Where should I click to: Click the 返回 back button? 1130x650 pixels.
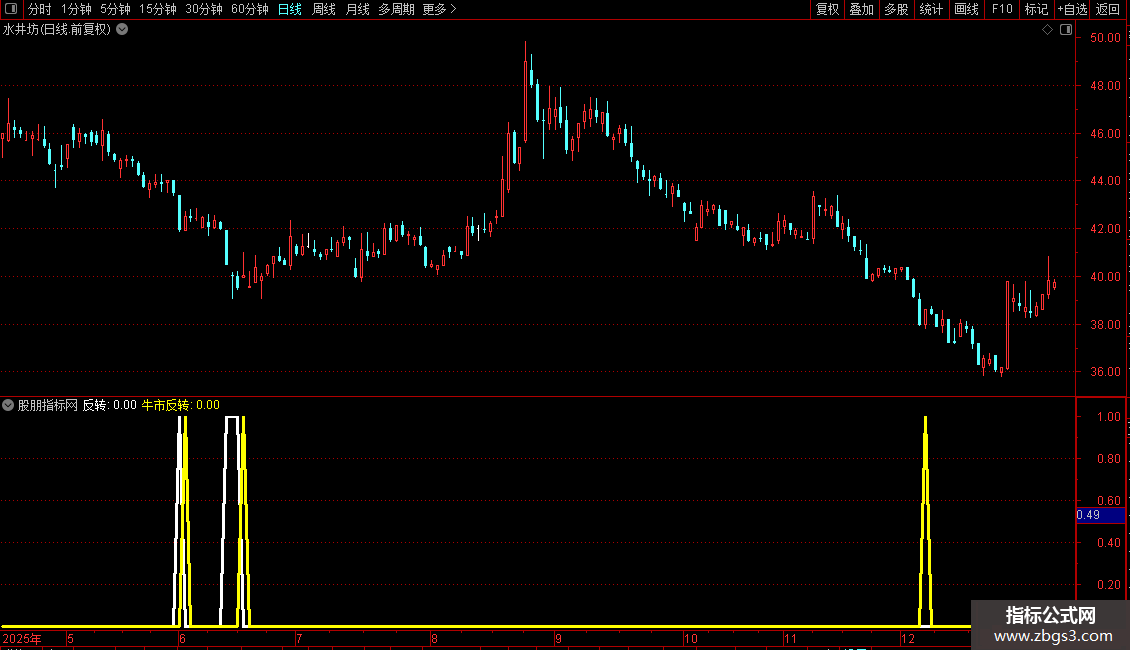click(x=1108, y=9)
